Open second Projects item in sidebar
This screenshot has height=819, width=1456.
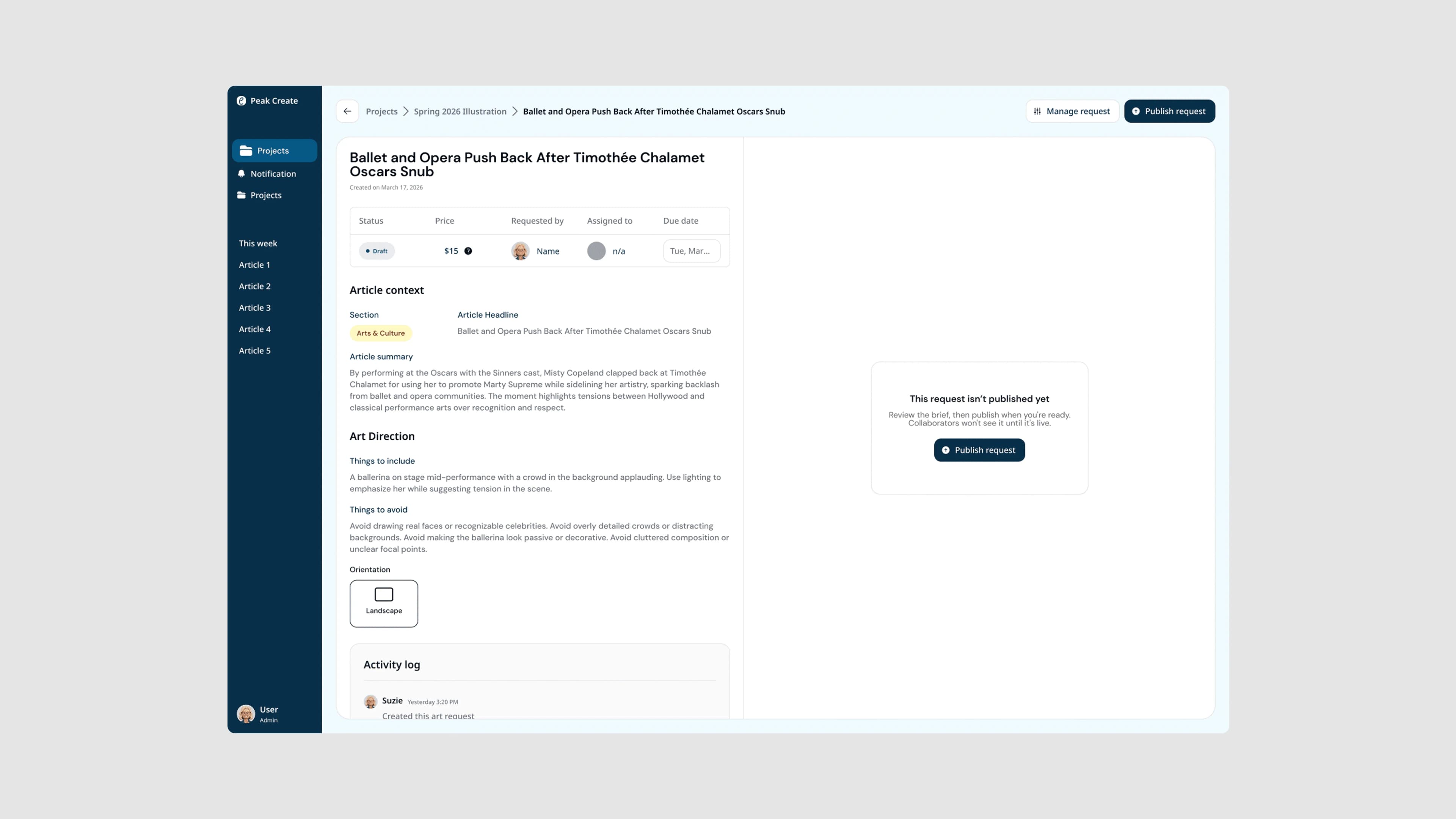tap(266, 195)
